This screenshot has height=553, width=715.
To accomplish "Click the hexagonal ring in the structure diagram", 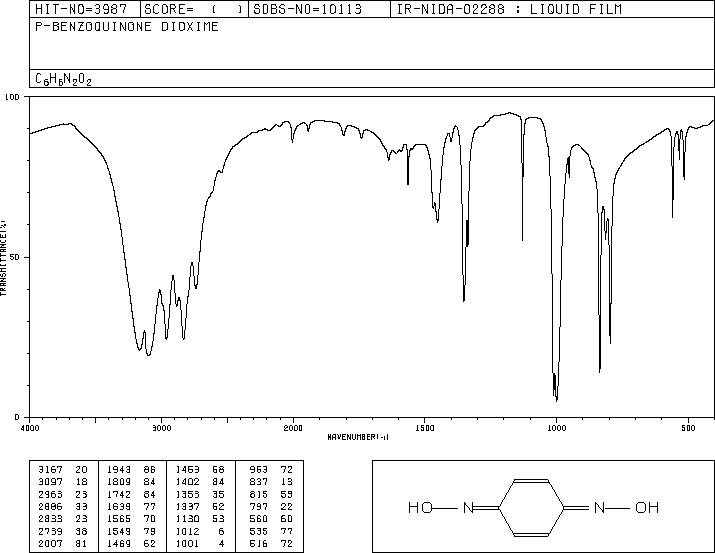I will (531, 507).
